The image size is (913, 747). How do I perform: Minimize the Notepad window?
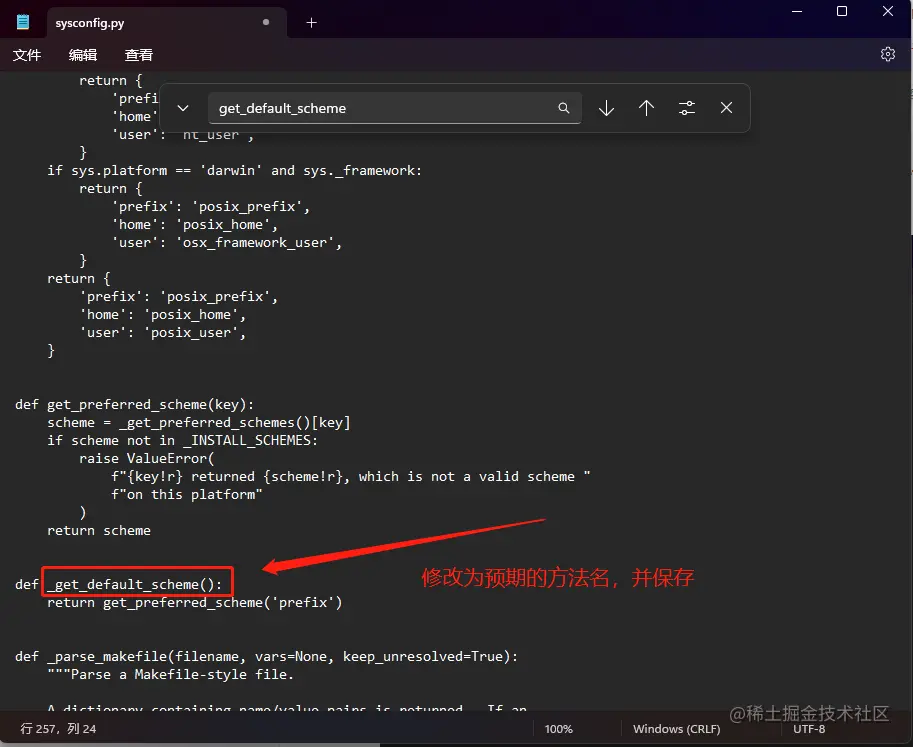tap(797, 11)
